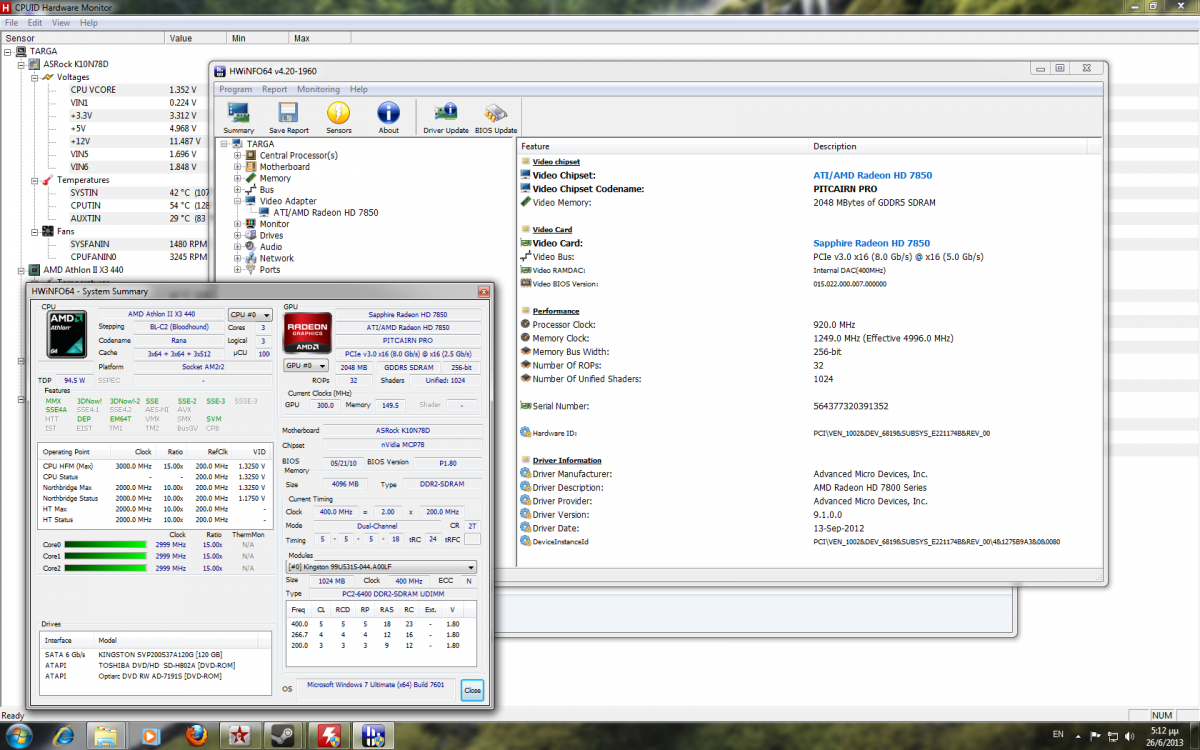Click the AMD Athlon 64 logo in System Summary
1200x750 pixels.
coord(67,335)
